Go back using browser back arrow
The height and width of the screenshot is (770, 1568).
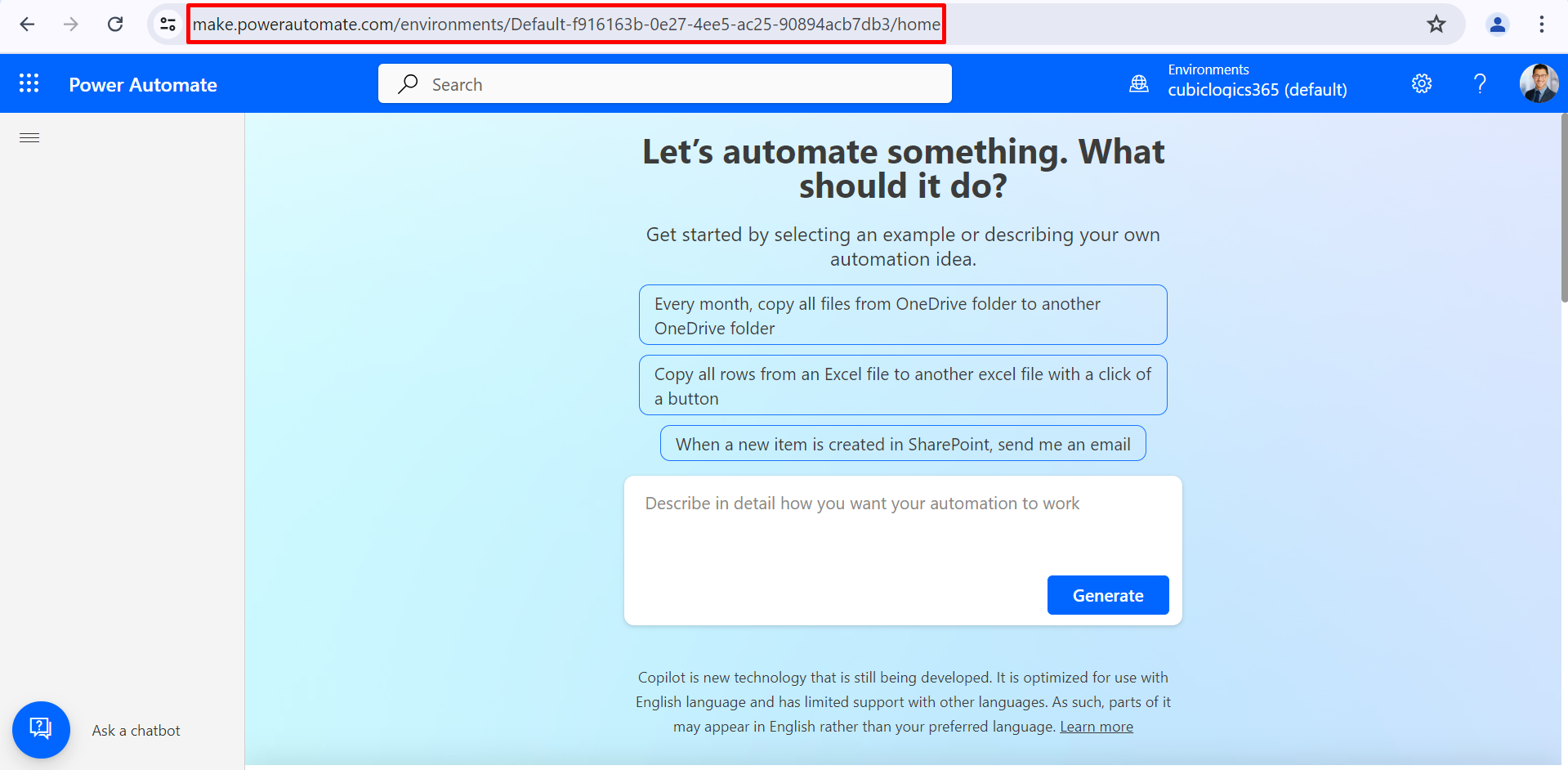(27, 25)
